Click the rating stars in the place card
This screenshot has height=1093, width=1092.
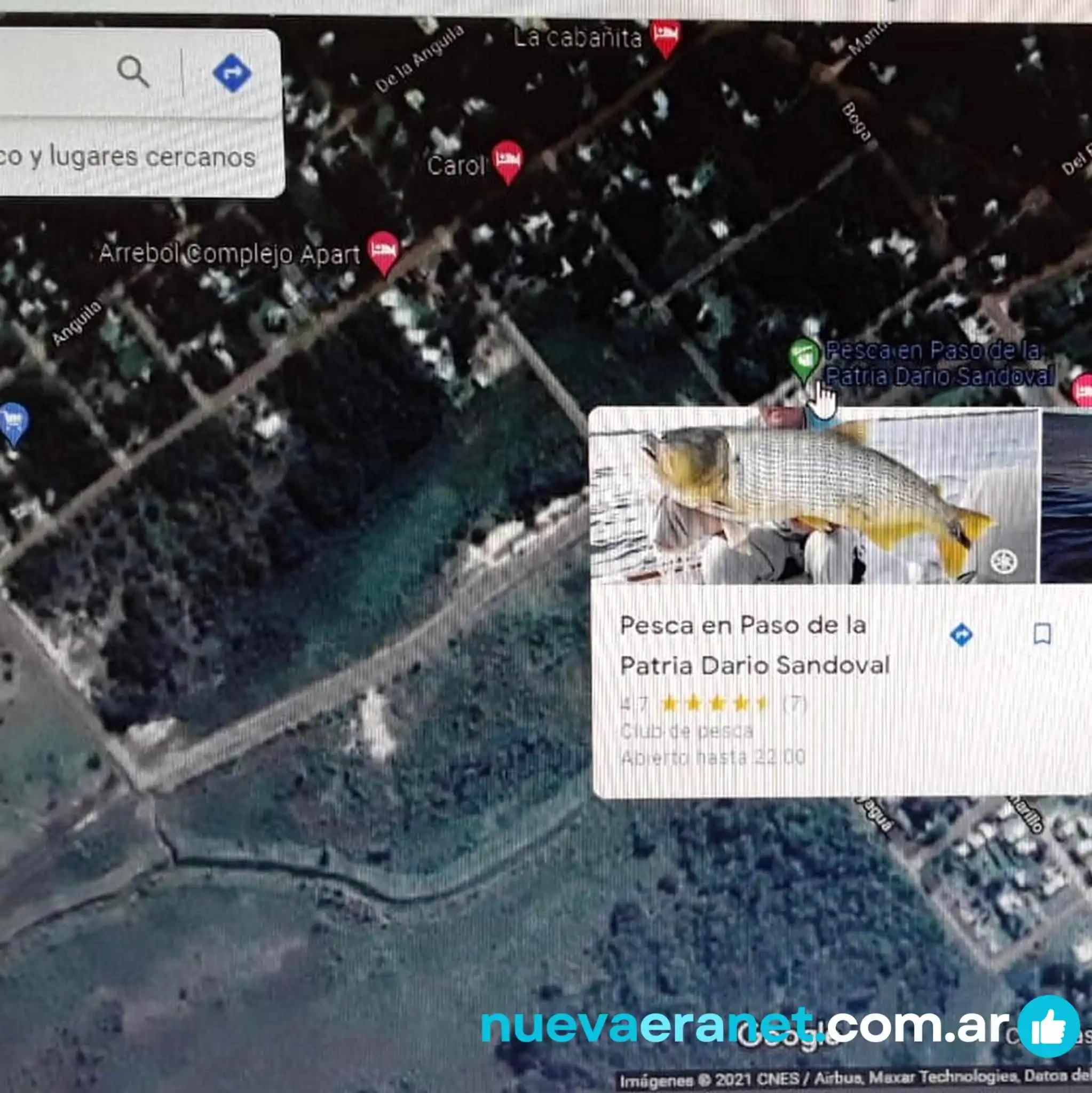(x=714, y=704)
